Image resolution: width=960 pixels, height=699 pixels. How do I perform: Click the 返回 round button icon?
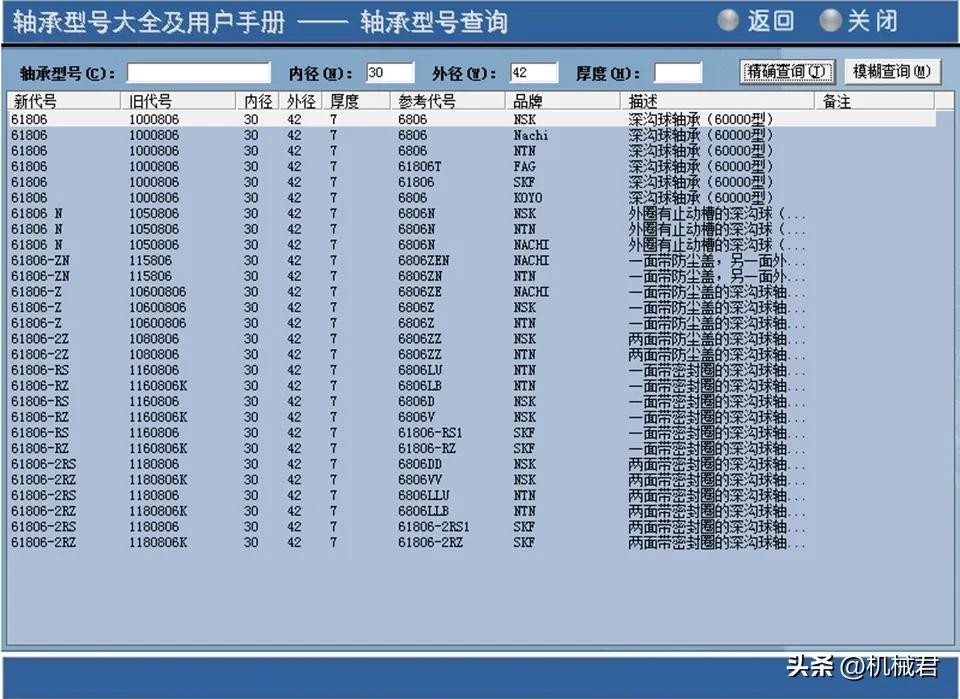pyautogui.click(x=729, y=20)
